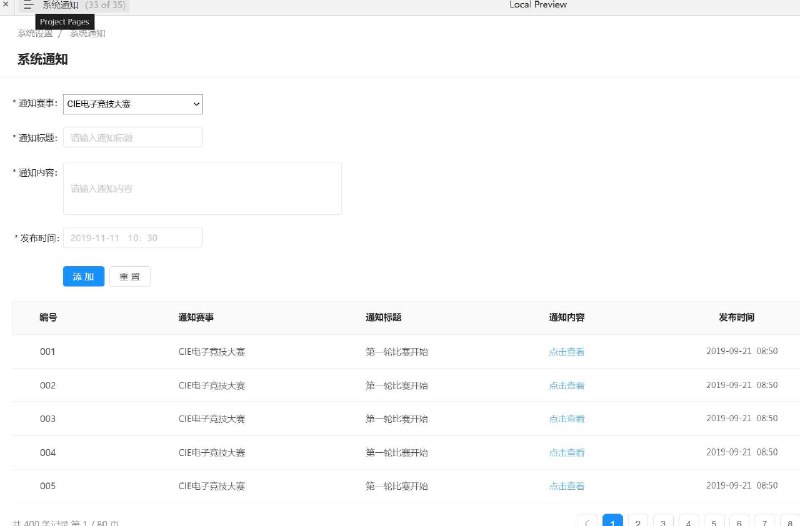The width and height of the screenshot is (800, 526).
Task: Open 点击查看 link in row 005
Action: pyautogui.click(x=566, y=486)
